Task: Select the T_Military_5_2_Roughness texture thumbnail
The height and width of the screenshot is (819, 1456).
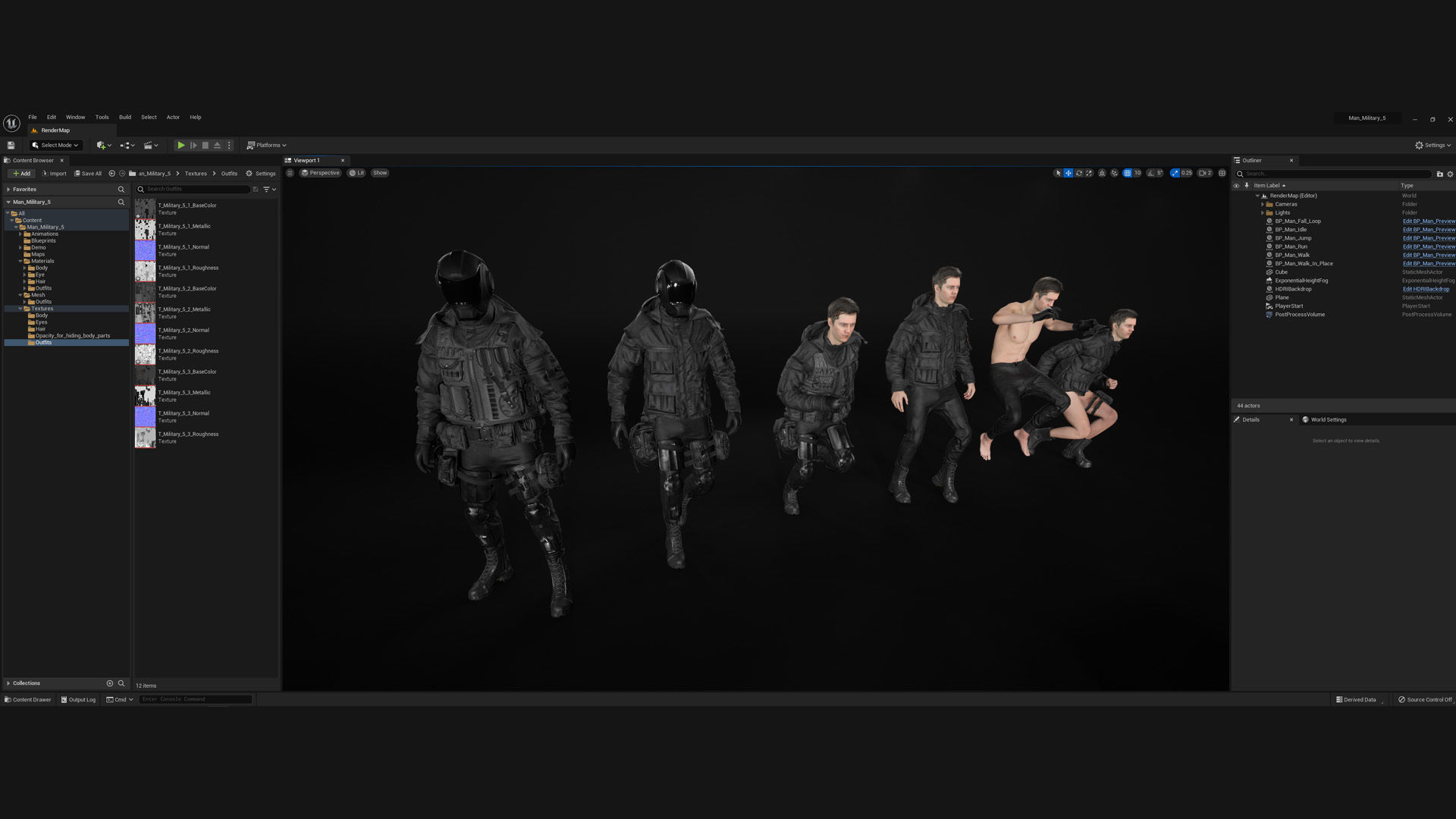Action: [145, 354]
